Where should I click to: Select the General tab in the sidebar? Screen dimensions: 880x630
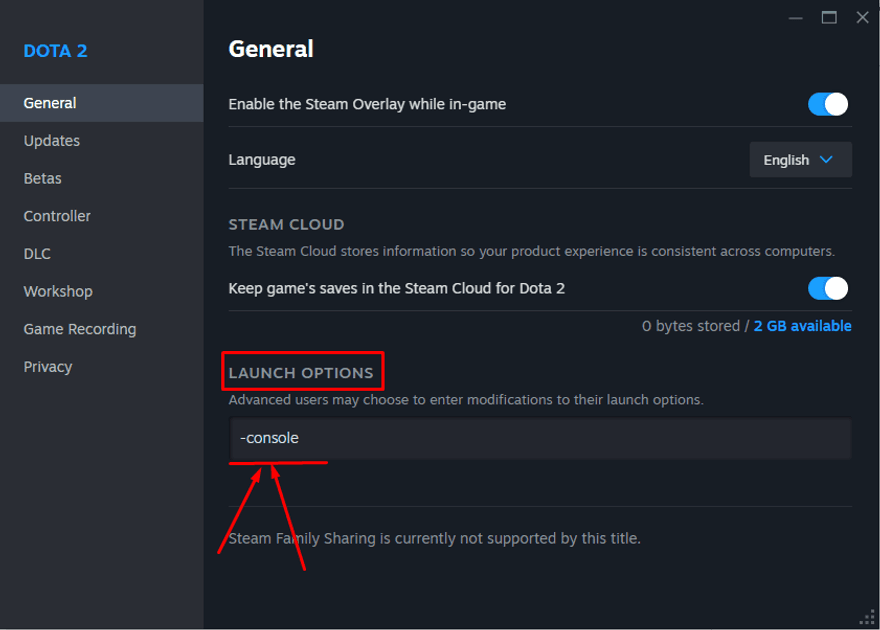(x=50, y=102)
